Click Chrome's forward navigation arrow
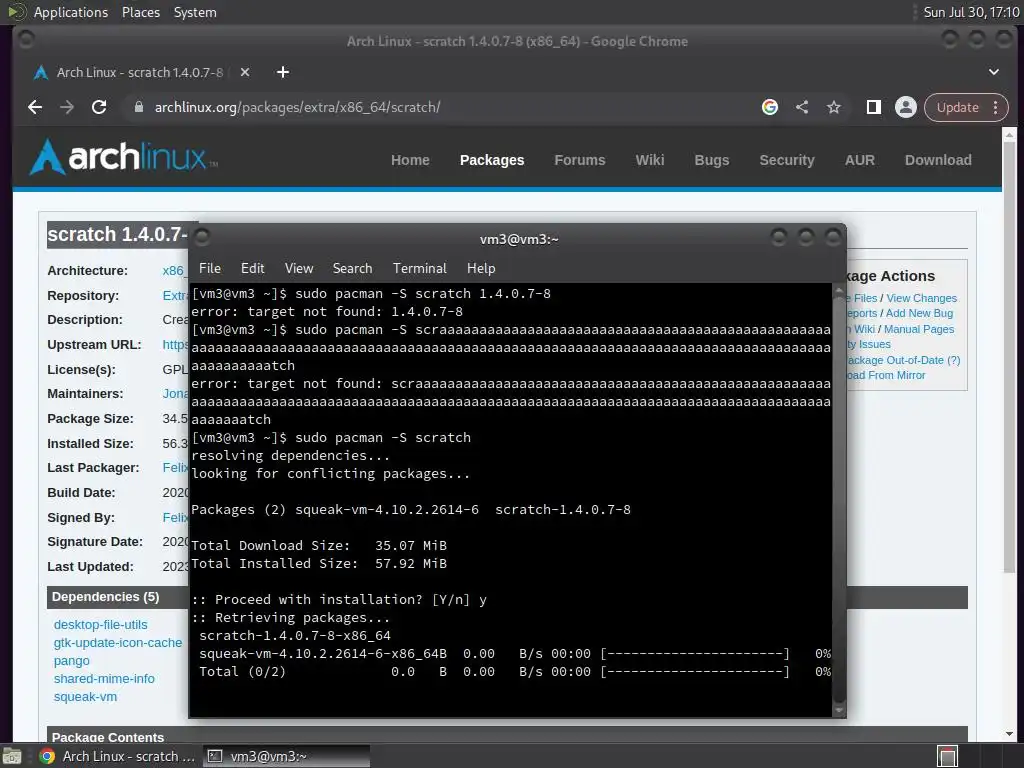The image size is (1024, 768). click(67, 107)
